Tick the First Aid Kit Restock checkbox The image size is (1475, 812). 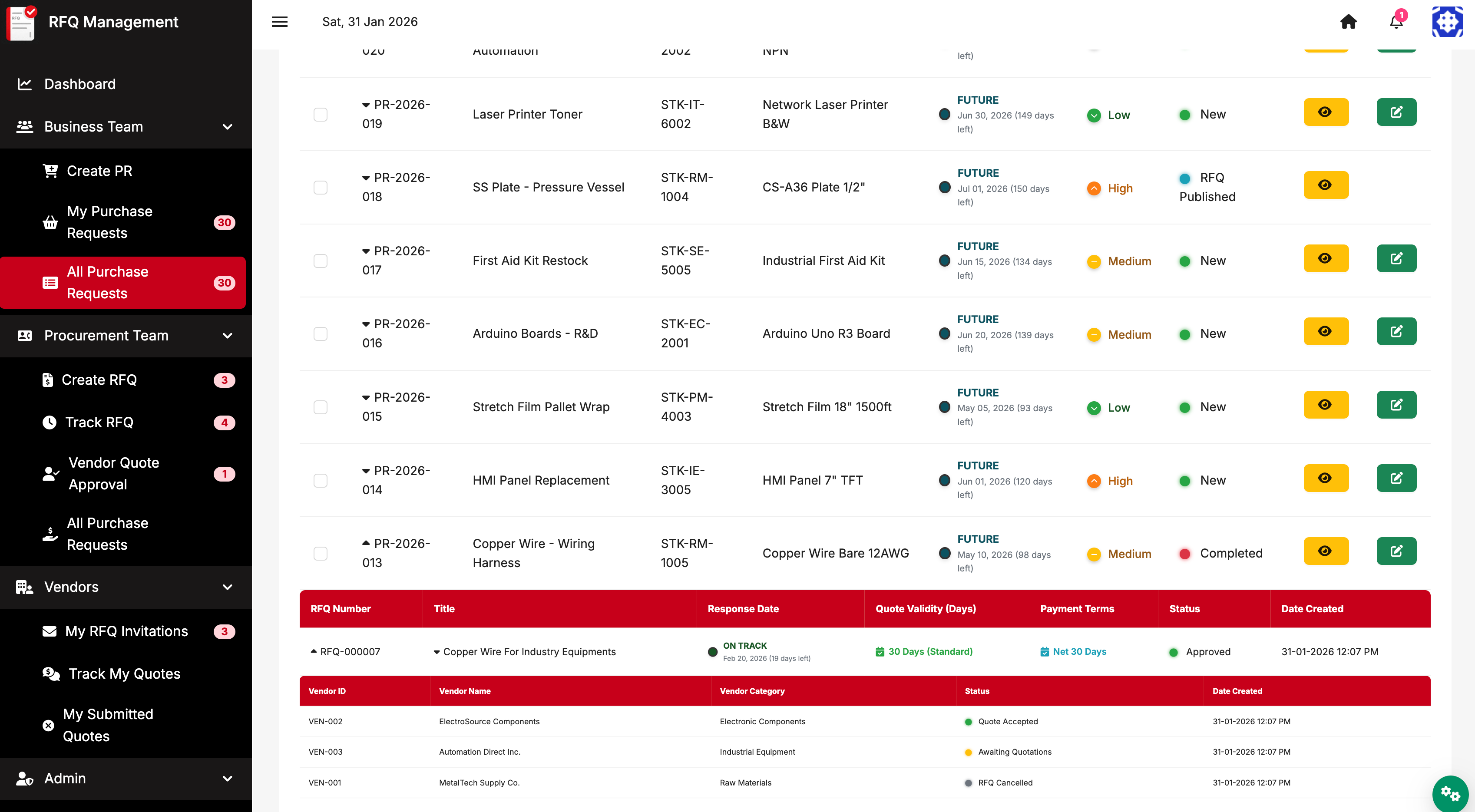point(321,261)
